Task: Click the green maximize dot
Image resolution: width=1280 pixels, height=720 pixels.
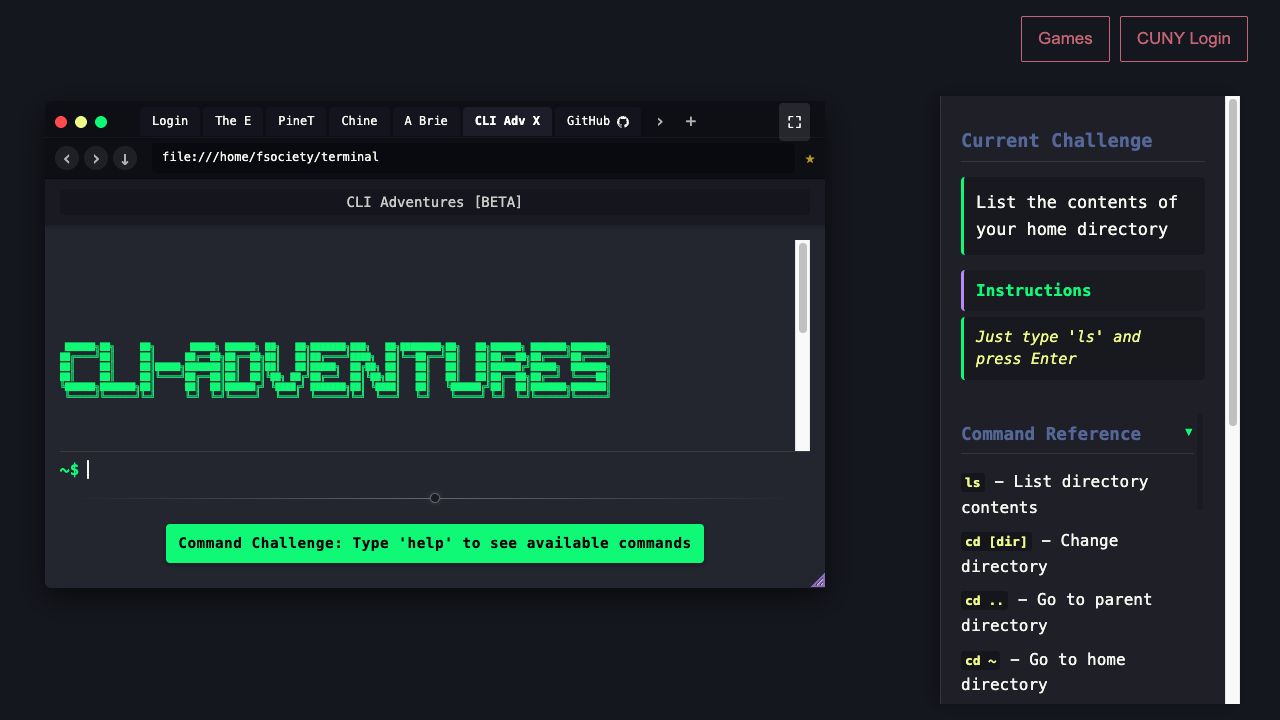Action: 101,122
